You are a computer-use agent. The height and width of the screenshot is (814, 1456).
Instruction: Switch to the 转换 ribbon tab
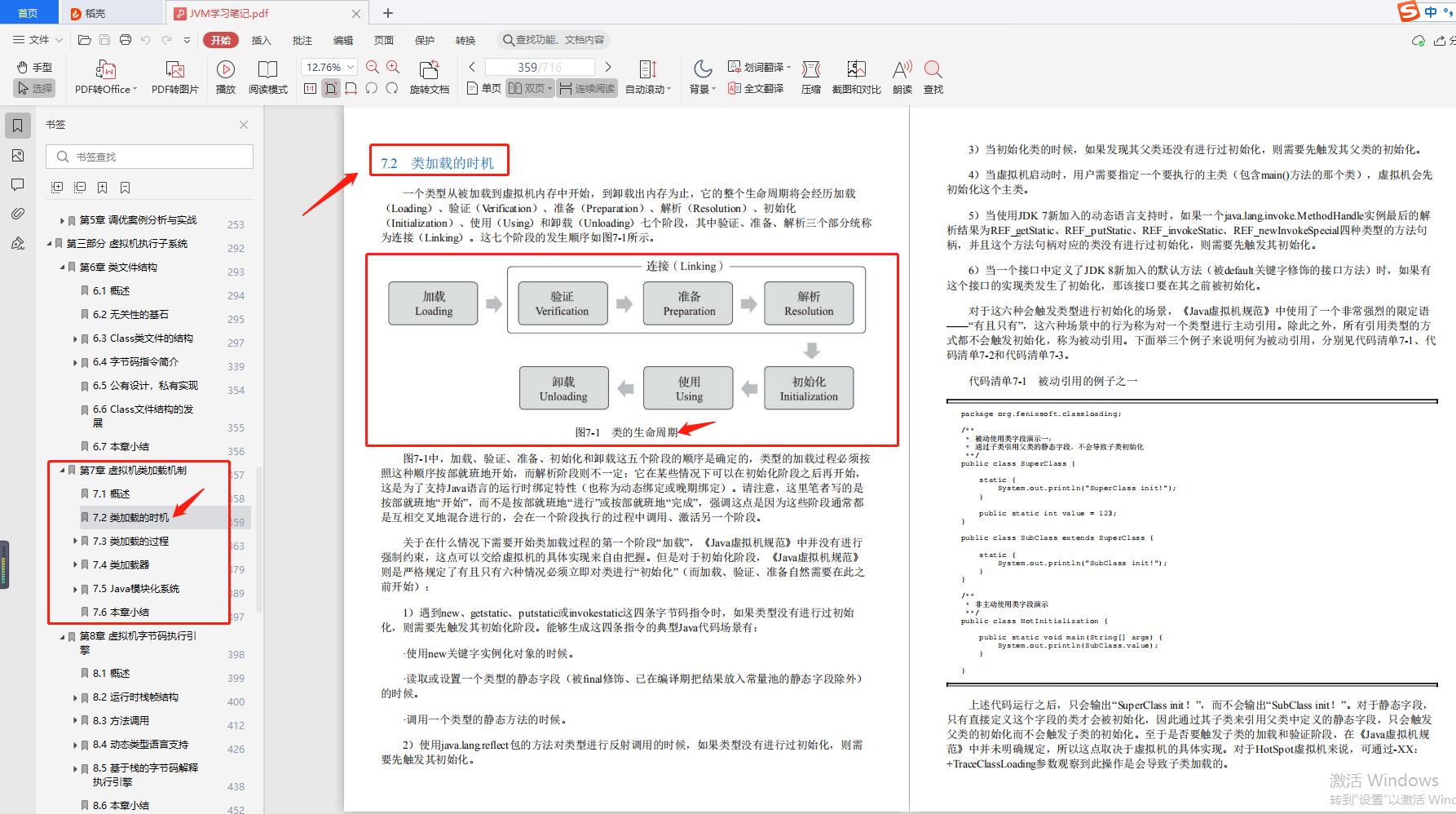tap(465, 40)
